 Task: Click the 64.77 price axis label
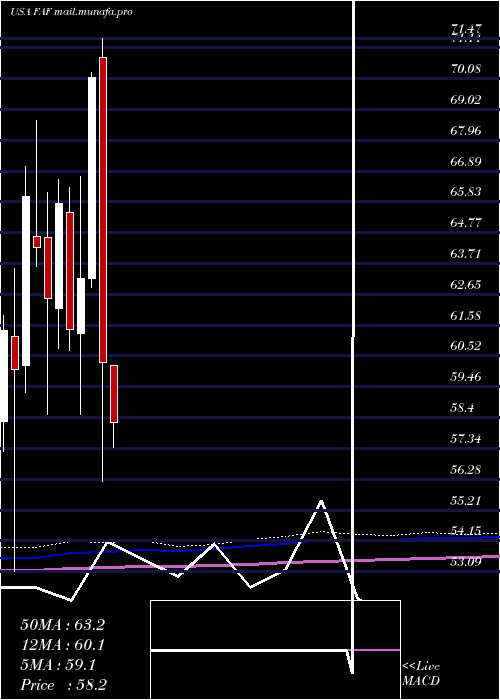click(x=466, y=223)
